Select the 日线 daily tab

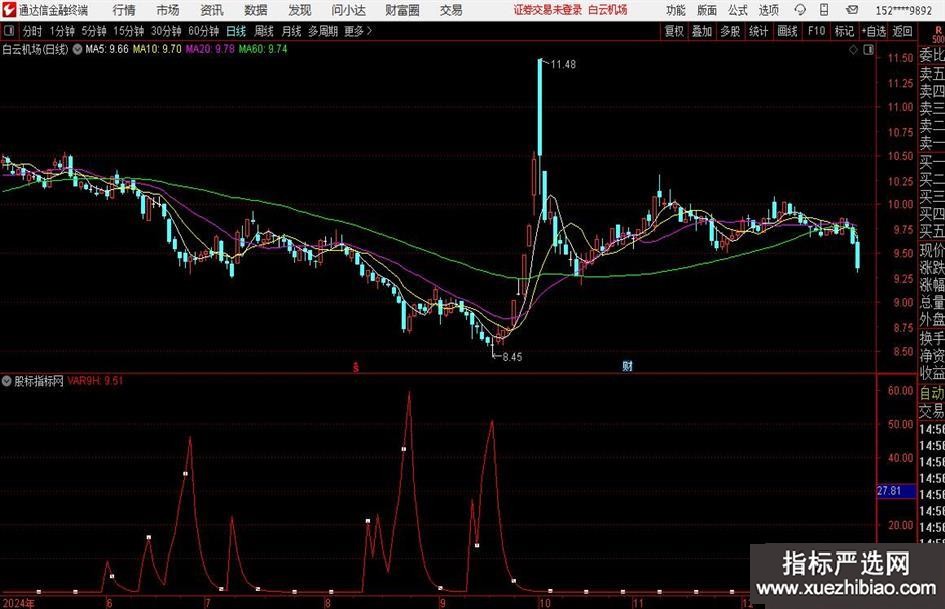coord(236,31)
